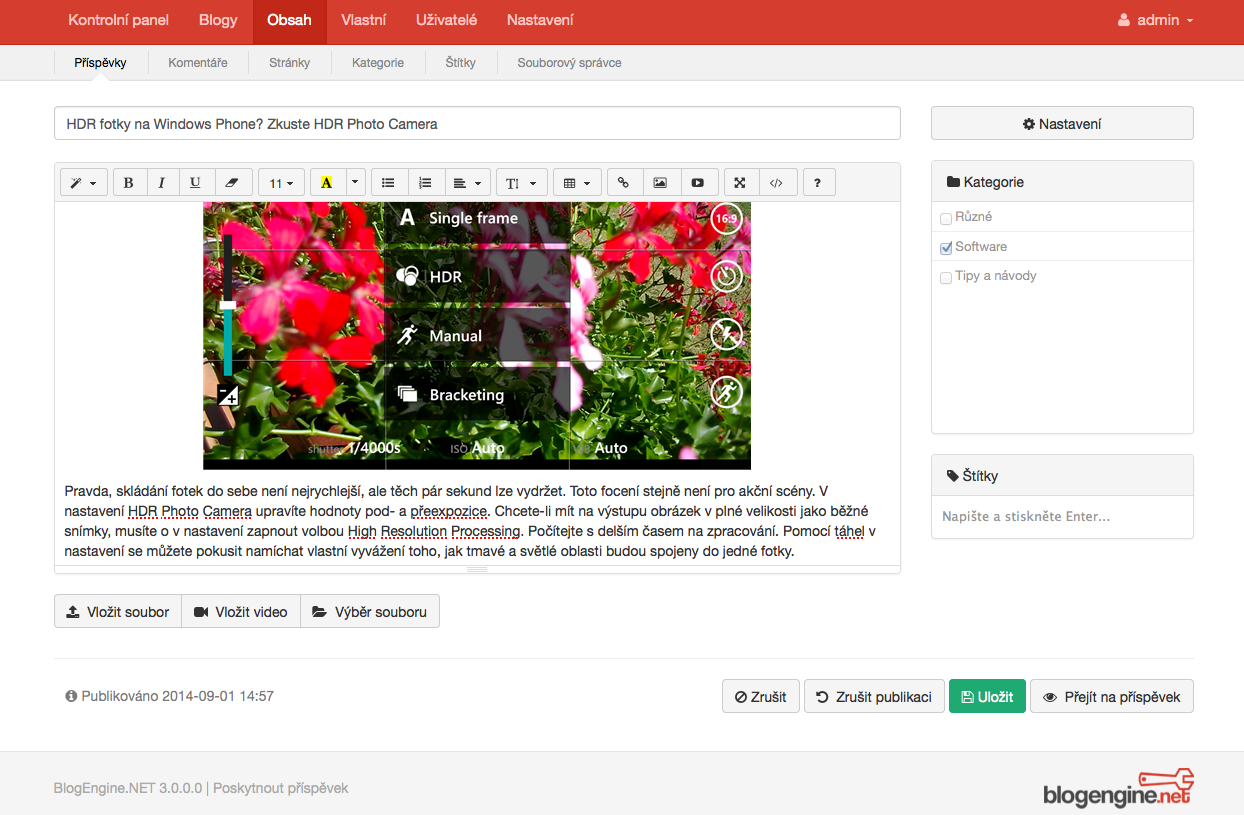The height and width of the screenshot is (815, 1244).
Task: Toggle bold formatting in editor
Action: pos(129,183)
